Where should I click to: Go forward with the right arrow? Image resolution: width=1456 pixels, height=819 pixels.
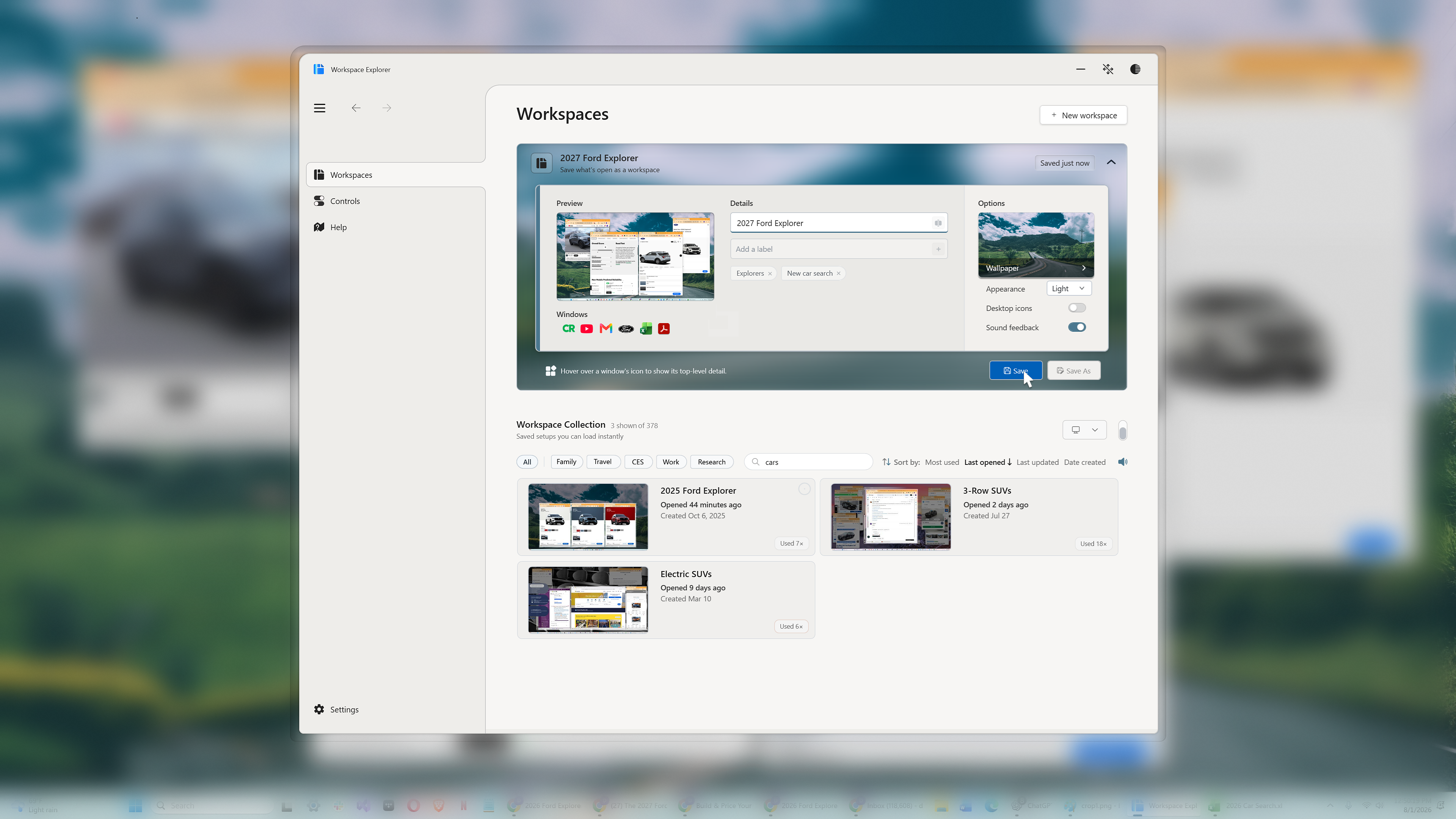click(x=387, y=108)
